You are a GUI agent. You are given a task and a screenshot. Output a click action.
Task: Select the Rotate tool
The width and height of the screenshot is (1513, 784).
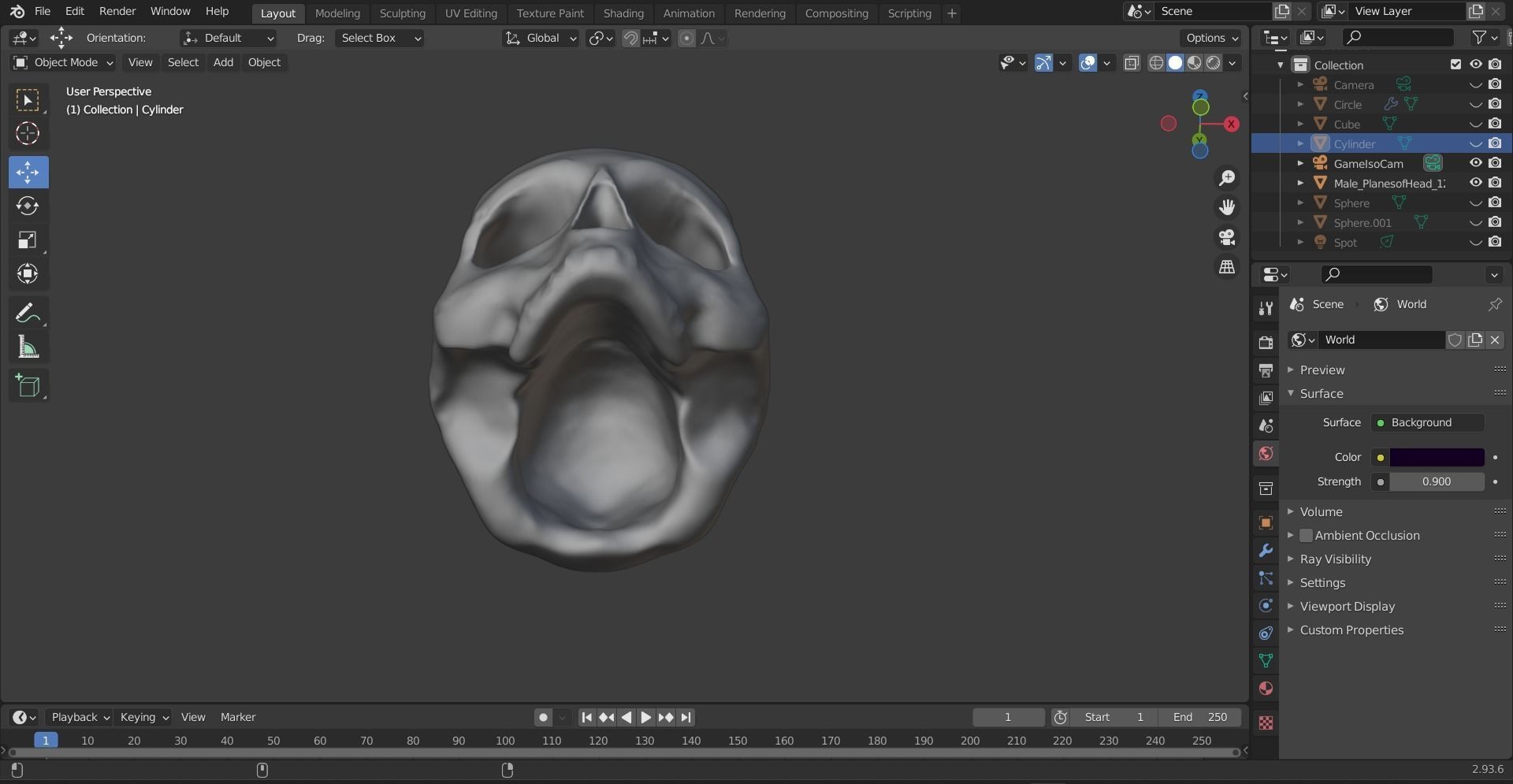click(28, 206)
